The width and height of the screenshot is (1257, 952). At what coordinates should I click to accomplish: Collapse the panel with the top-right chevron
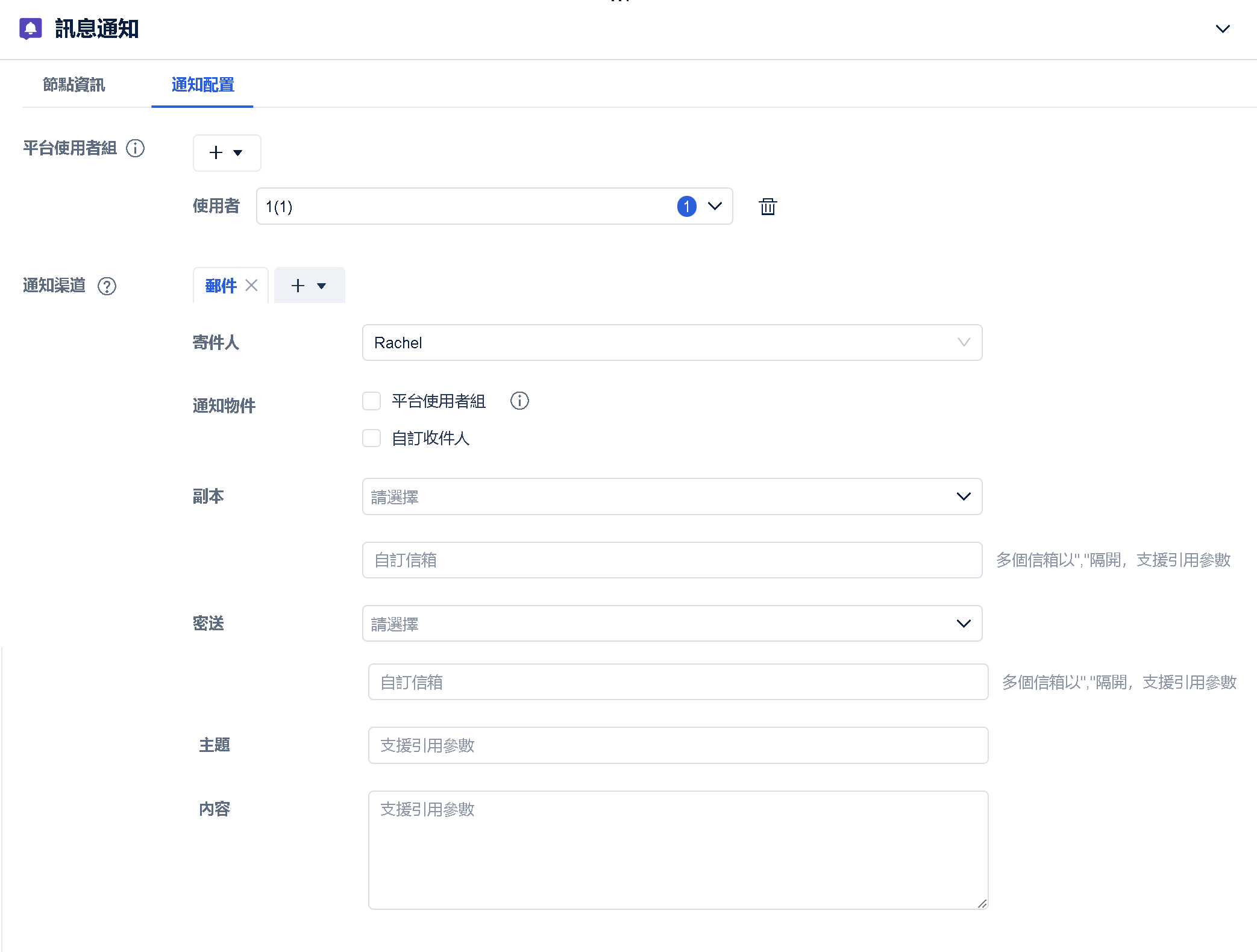click(x=1222, y=29)
